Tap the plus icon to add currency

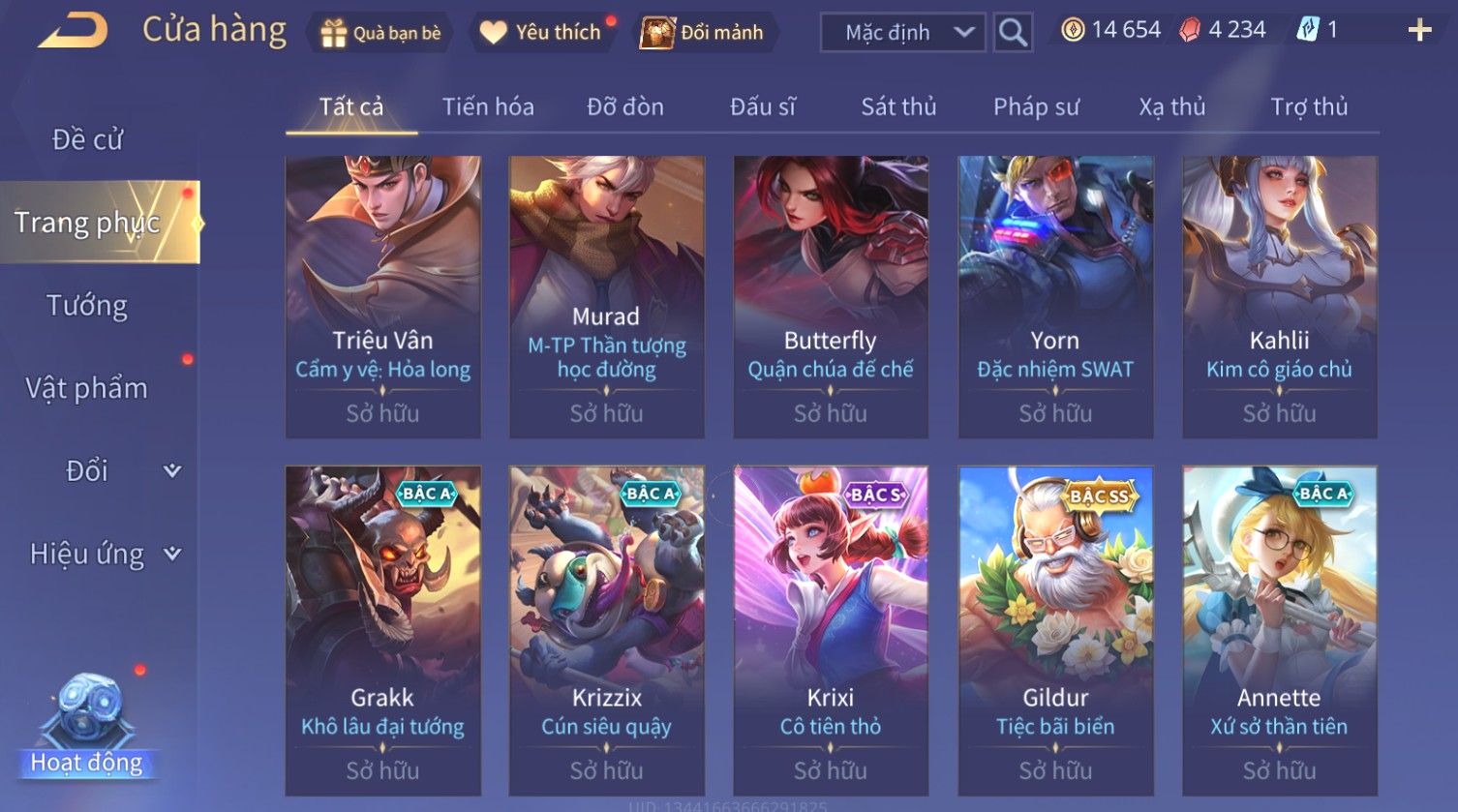[x=1419, y=31]
